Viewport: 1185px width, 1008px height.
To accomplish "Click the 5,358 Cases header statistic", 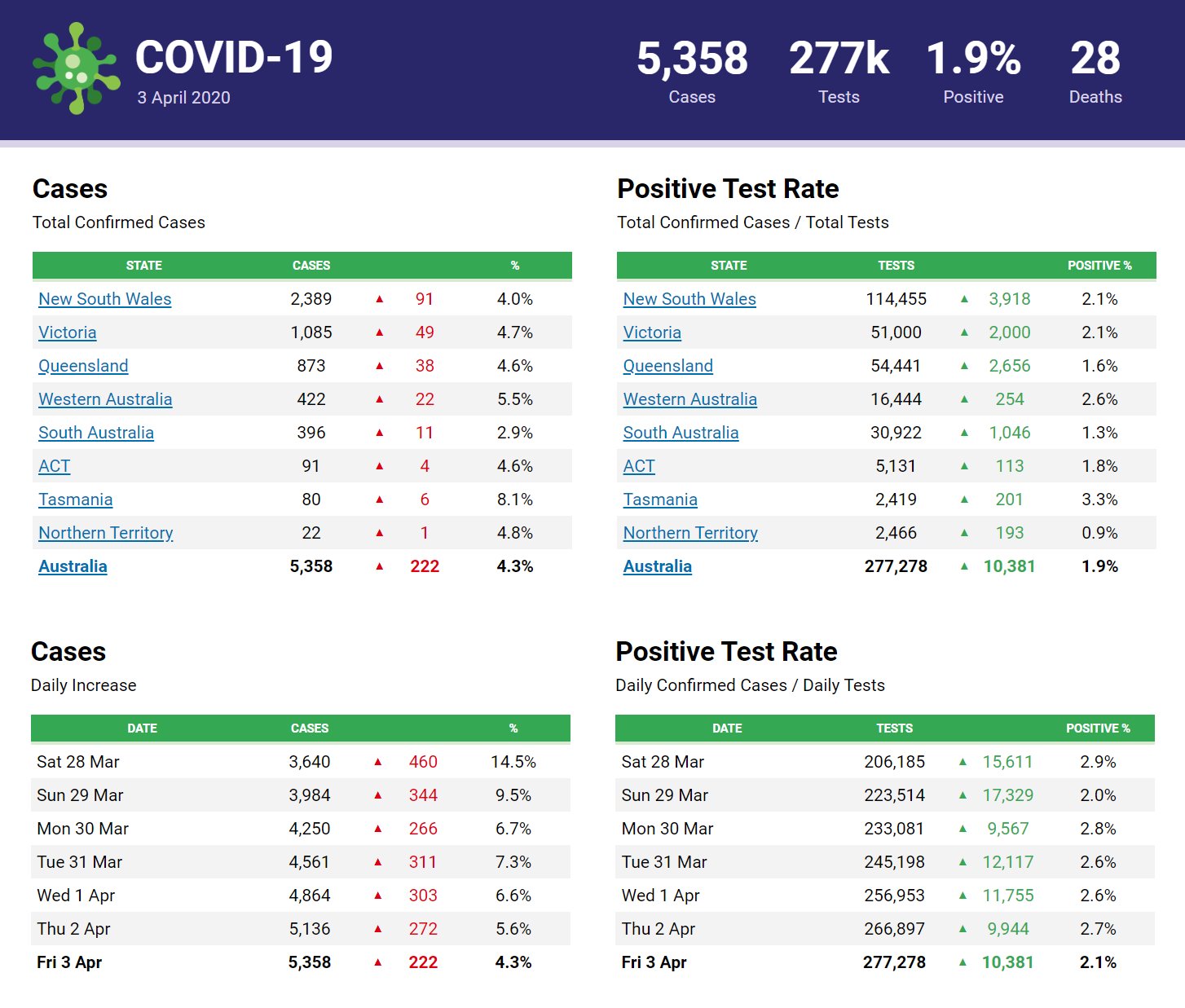I will tap(692, 72).
